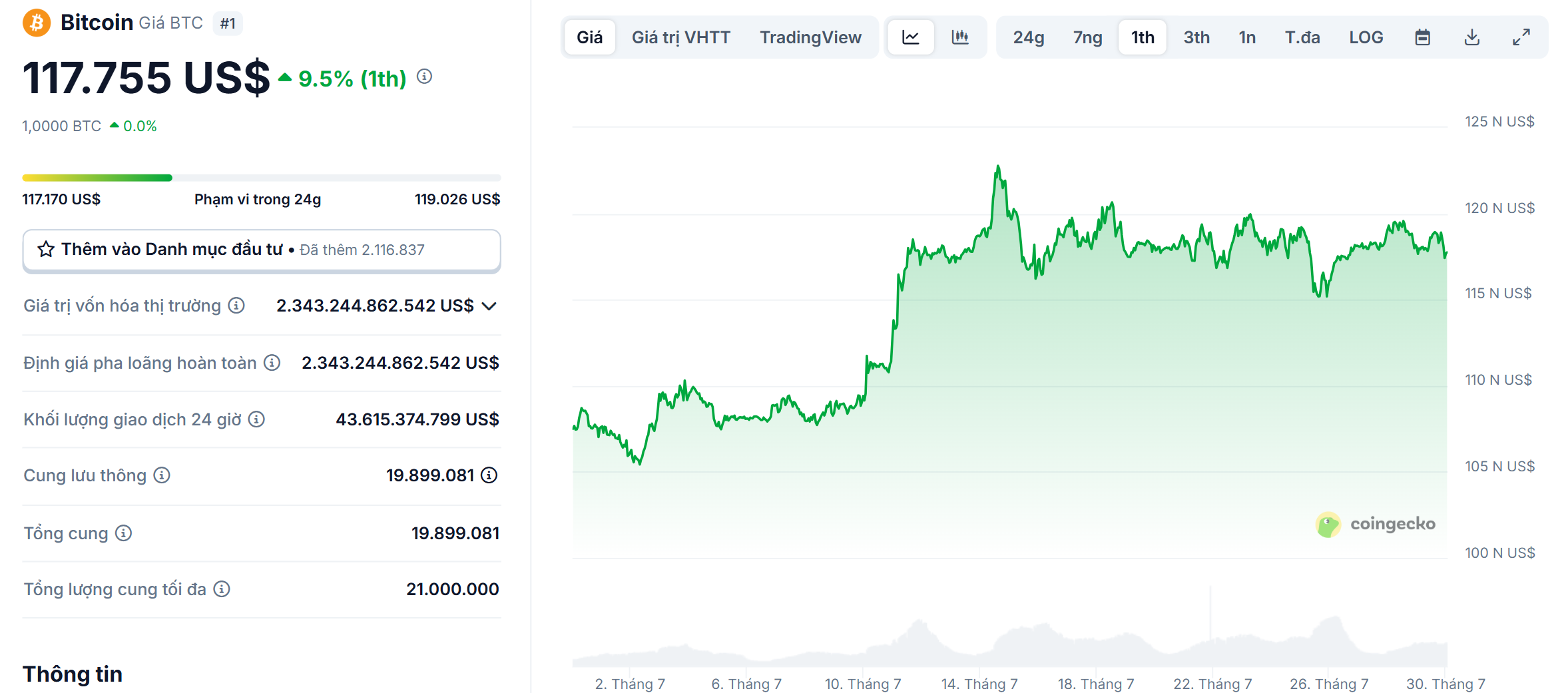This screenshot has width=1568, height=693.
Task: Switch to line chart view icon
Action: tap(911, 37)
